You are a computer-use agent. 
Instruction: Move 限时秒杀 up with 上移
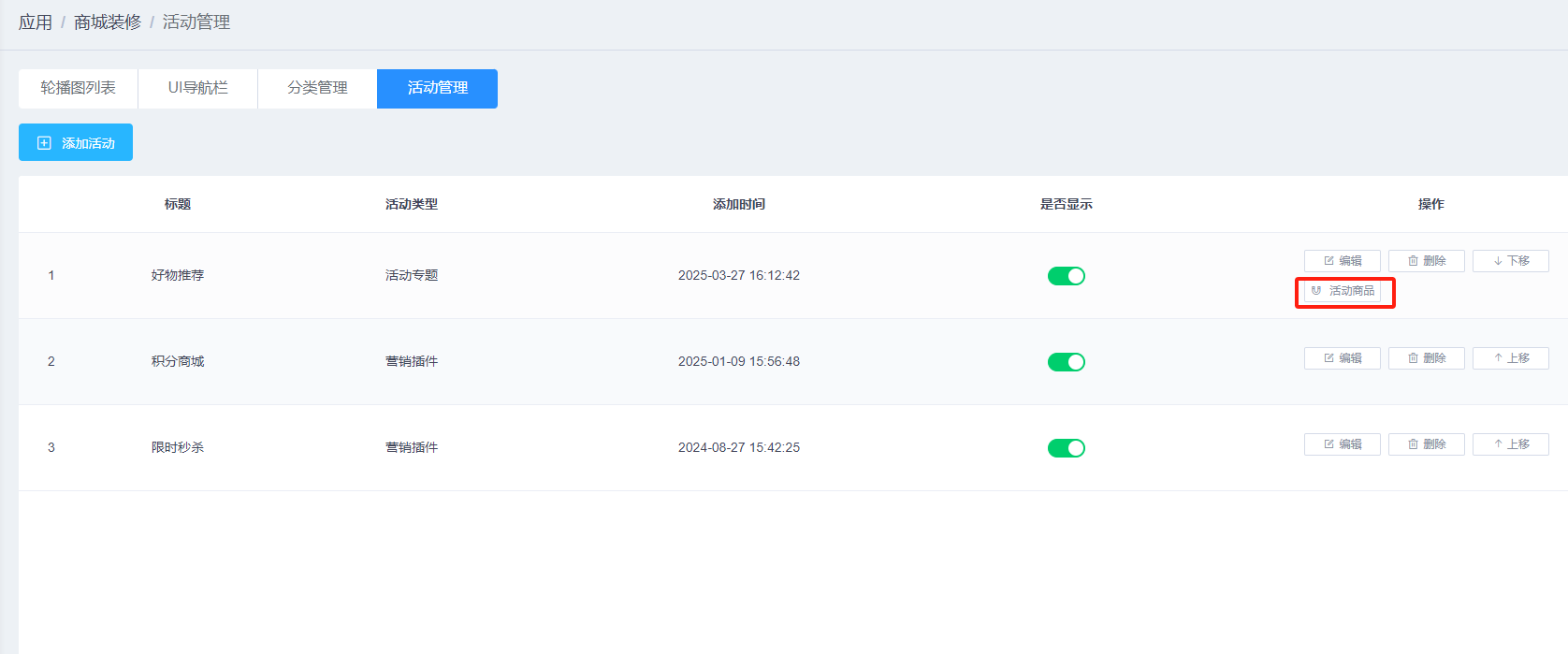click(1510, 444)
